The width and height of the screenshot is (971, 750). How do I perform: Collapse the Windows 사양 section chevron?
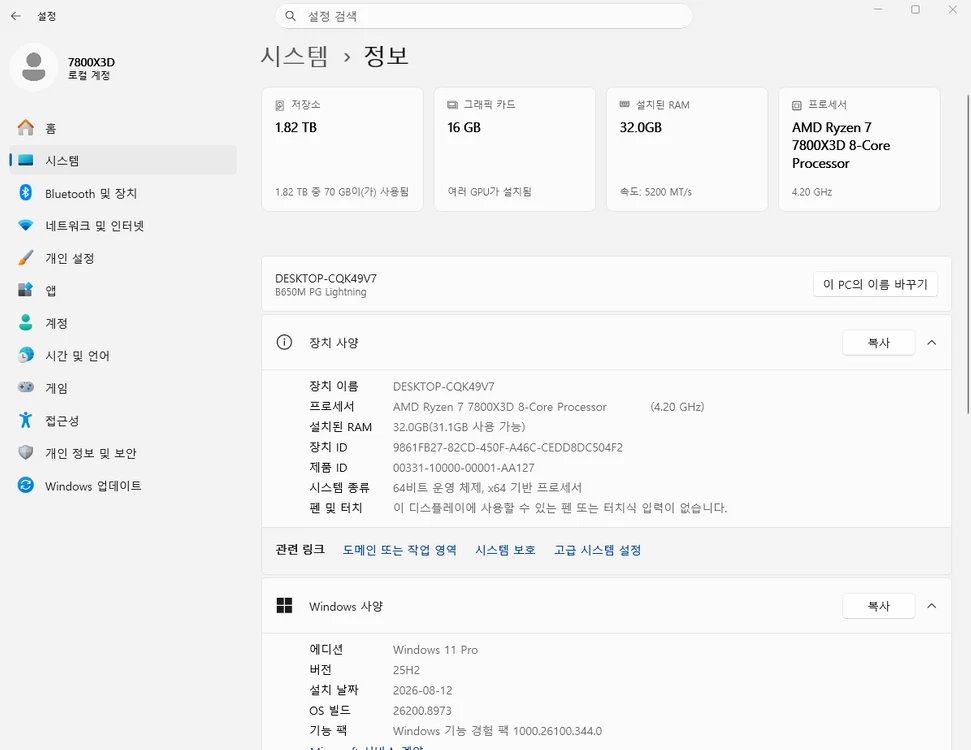(x=931, y=606)
